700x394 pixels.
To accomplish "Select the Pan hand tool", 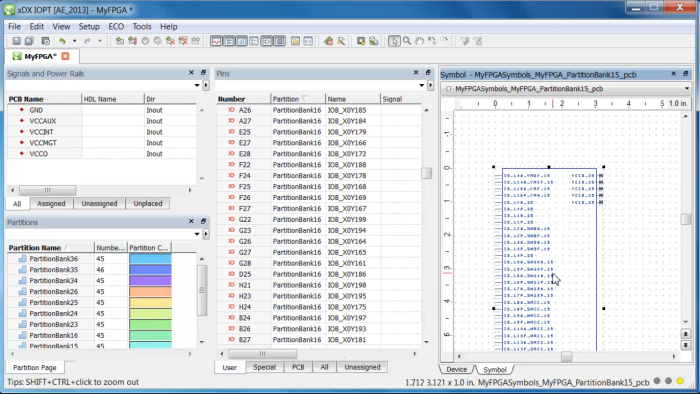I will point(419,41).
